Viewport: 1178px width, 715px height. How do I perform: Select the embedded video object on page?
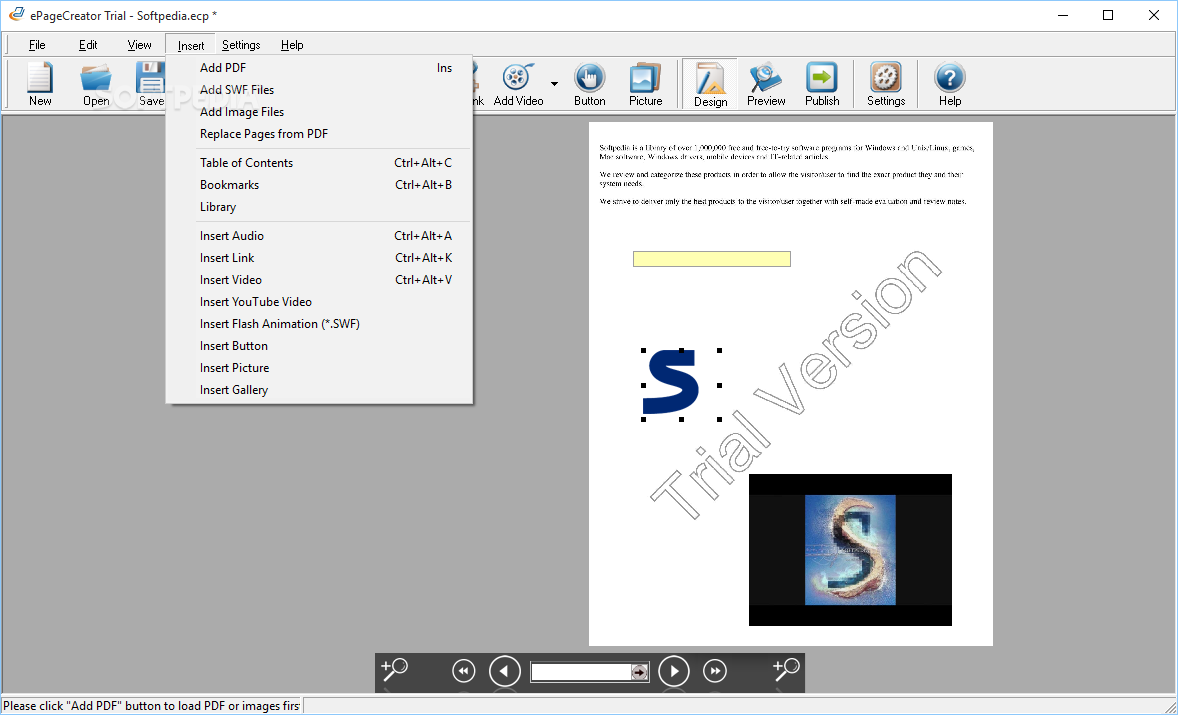[x=850, y=550]
